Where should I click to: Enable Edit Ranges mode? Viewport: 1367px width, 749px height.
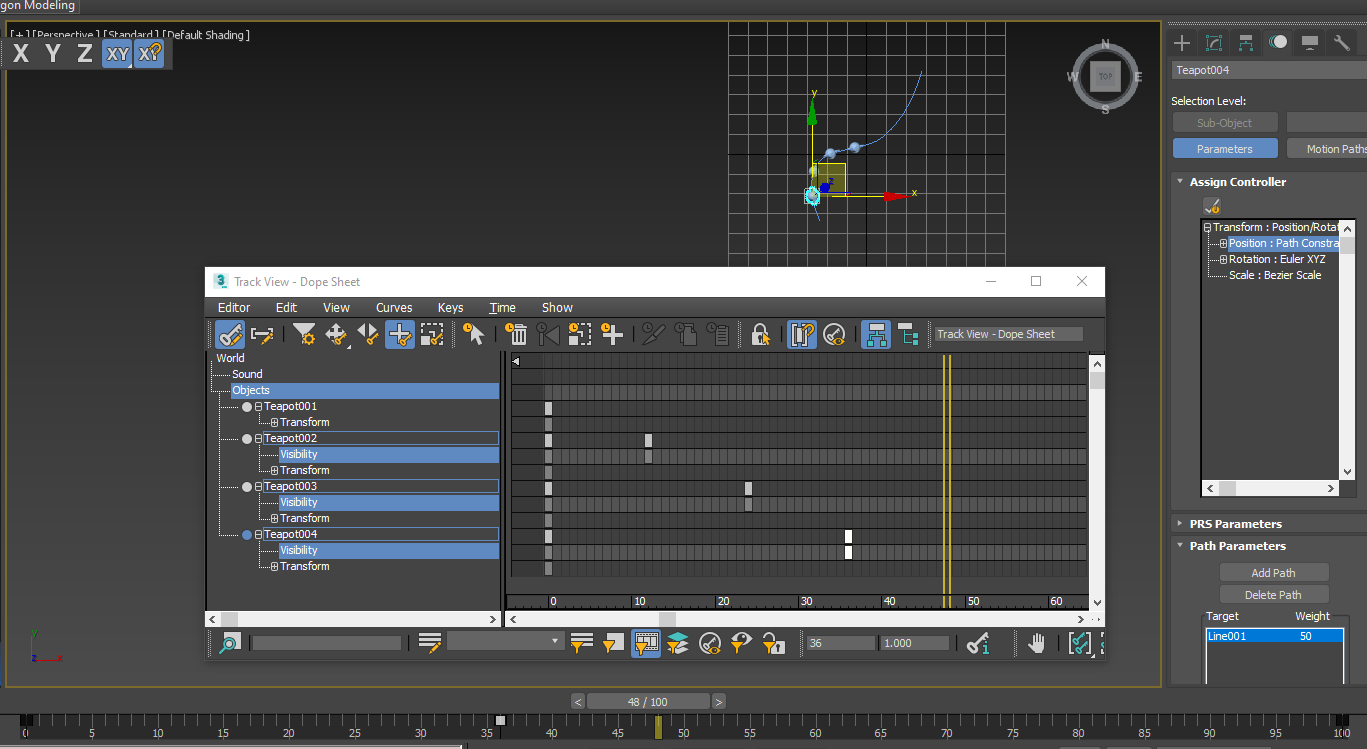(262, 334)
